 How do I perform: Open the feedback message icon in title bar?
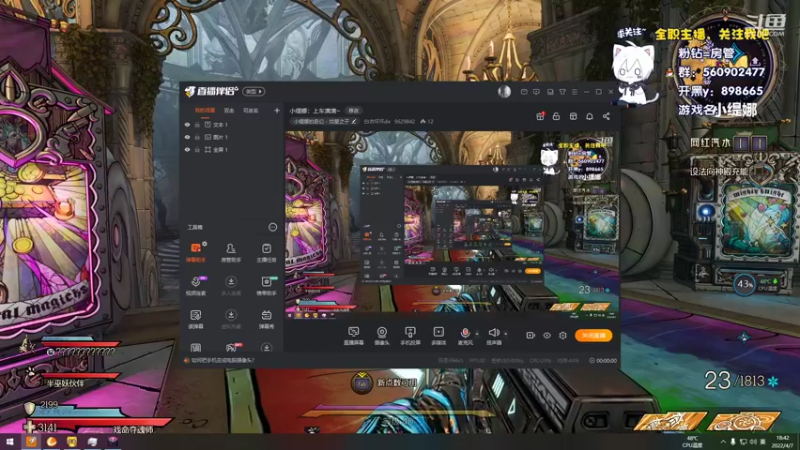pyautogui.click(x=536, y=92)
